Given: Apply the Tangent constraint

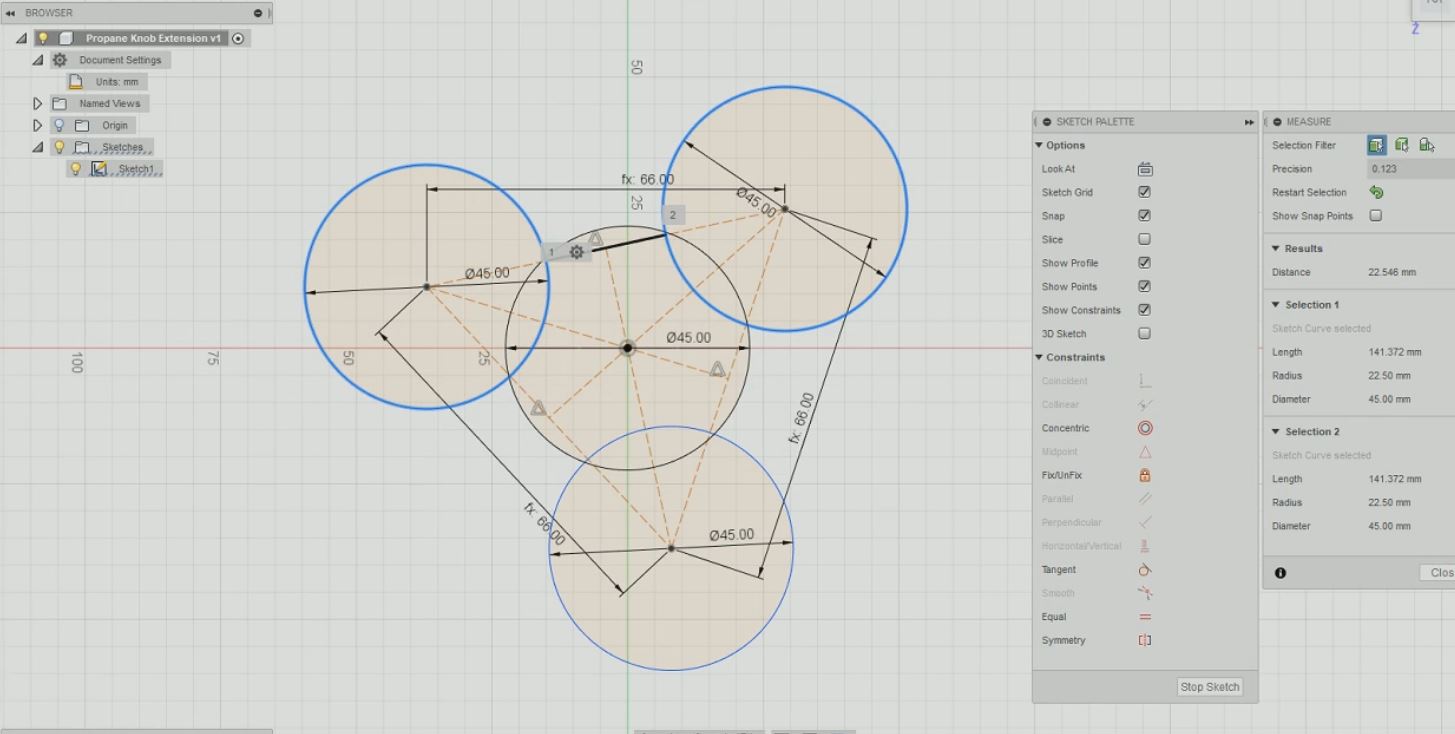Looking at the screenshot, I should (x=1145, y=570).
